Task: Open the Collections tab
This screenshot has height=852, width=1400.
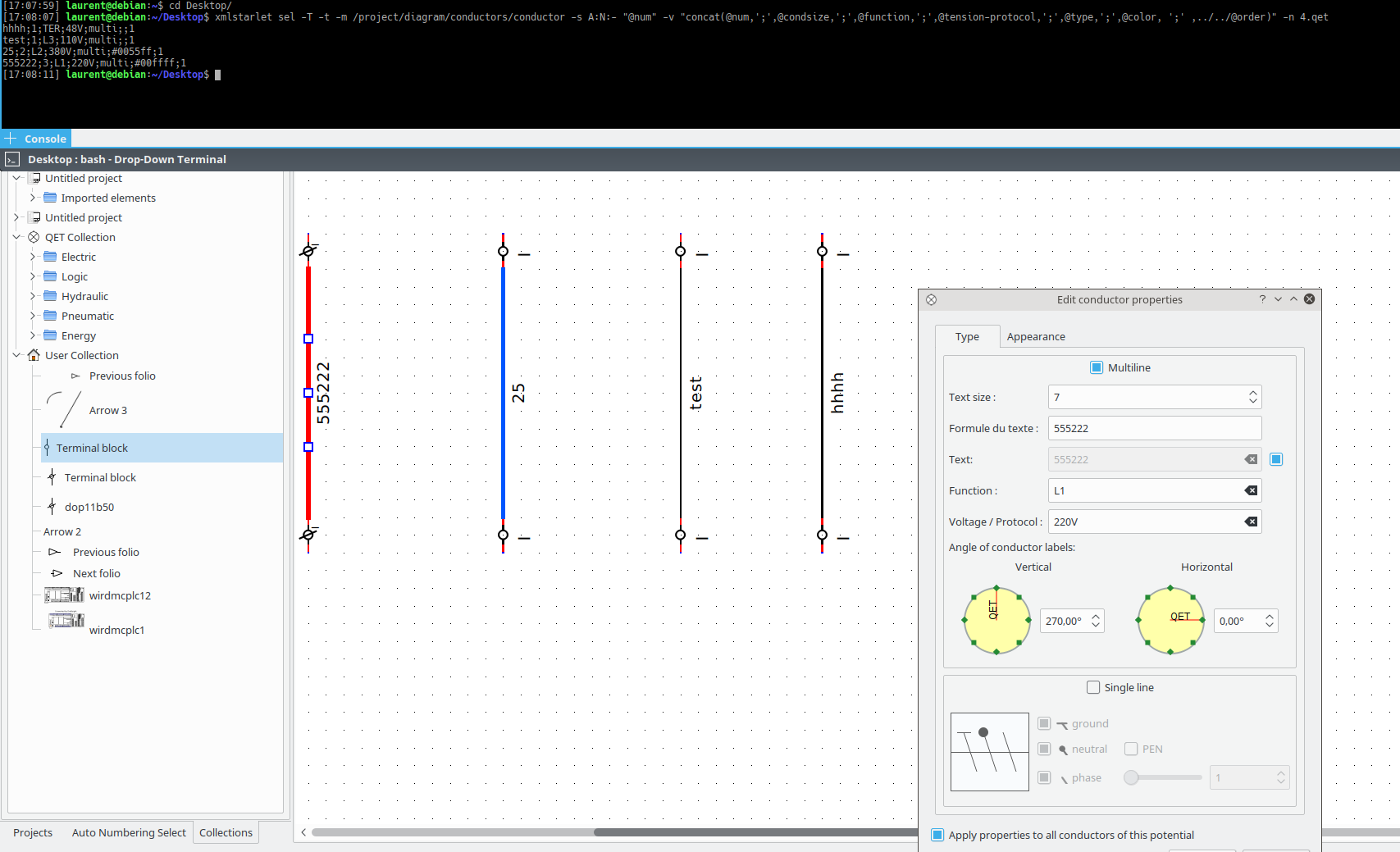Action: 226,832
